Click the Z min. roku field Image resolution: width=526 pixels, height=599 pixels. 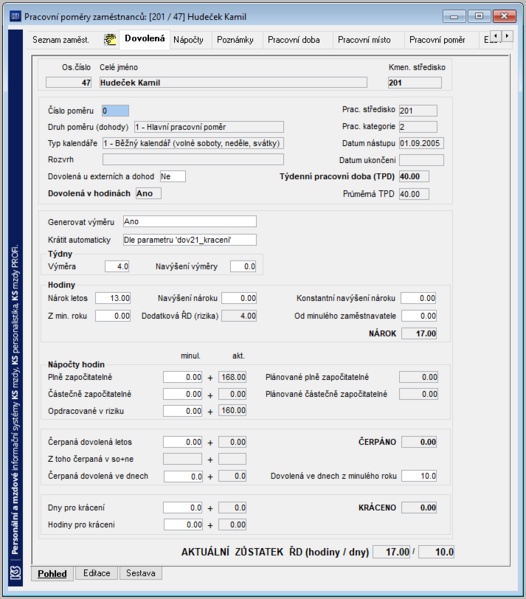click(113, 316)
